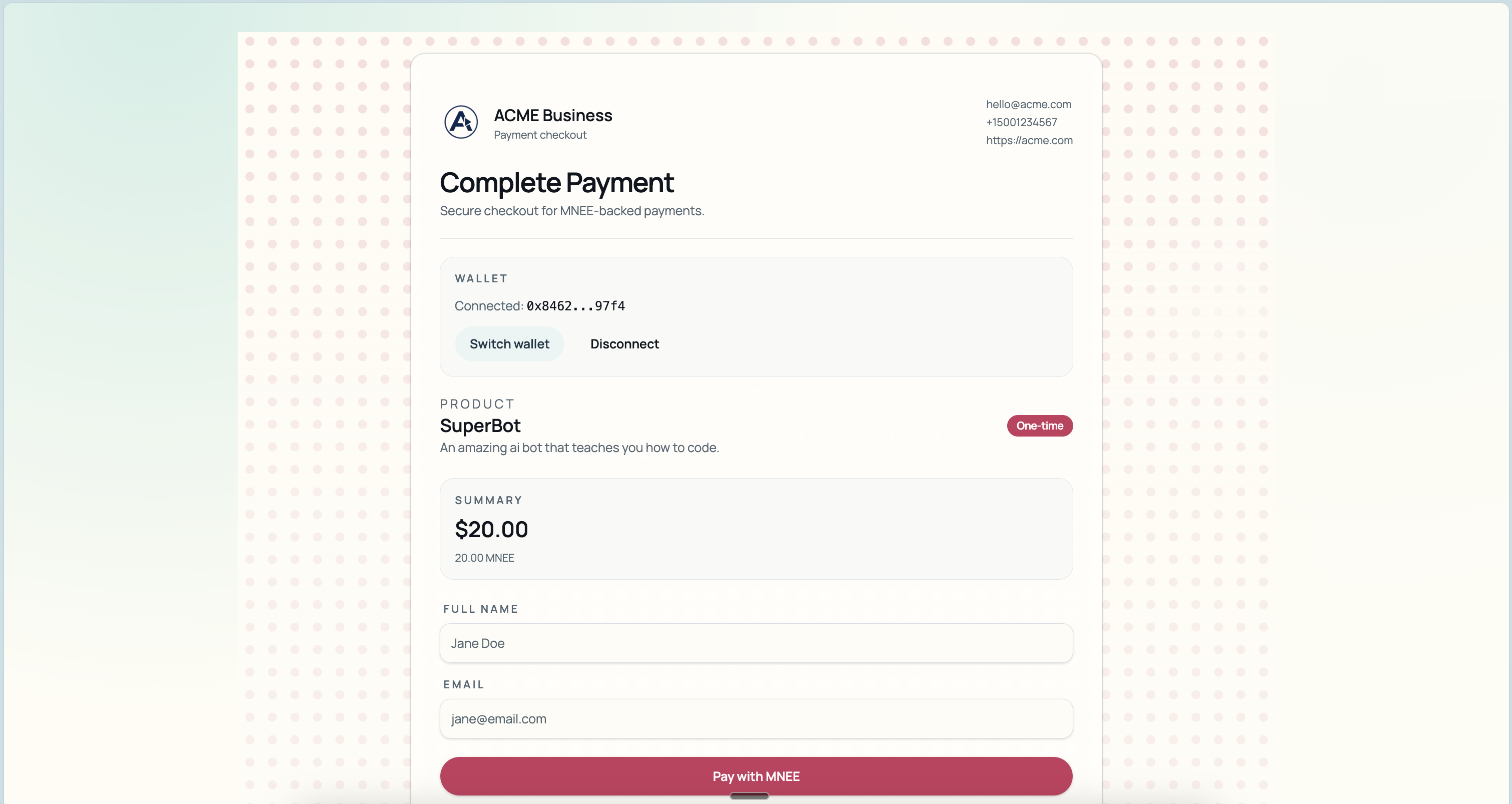Click the small handle below Pay button
The image size is (1512, 804).
(x=749, y=796)
